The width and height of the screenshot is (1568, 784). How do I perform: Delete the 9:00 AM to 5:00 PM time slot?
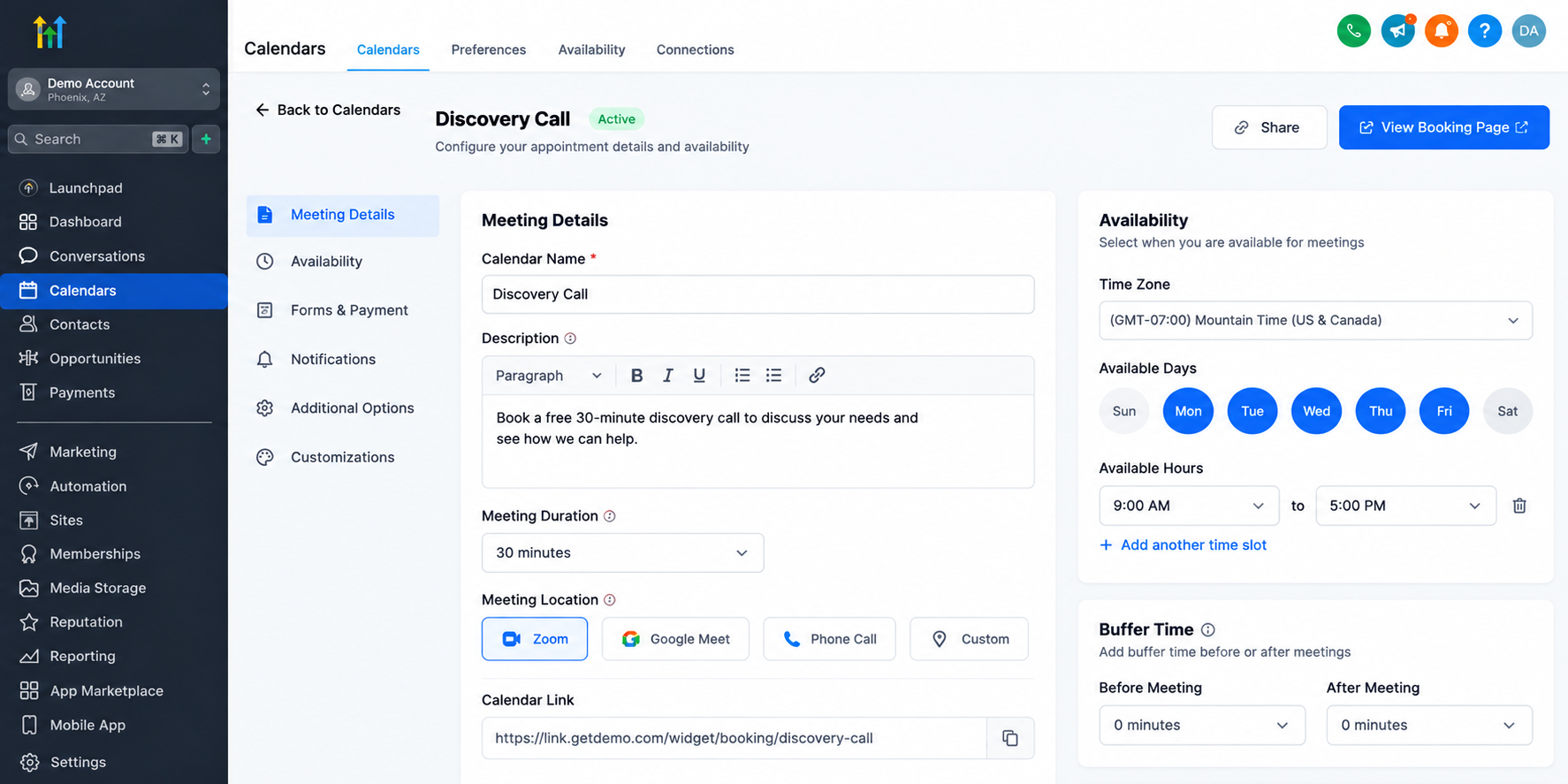point(1519,506)
